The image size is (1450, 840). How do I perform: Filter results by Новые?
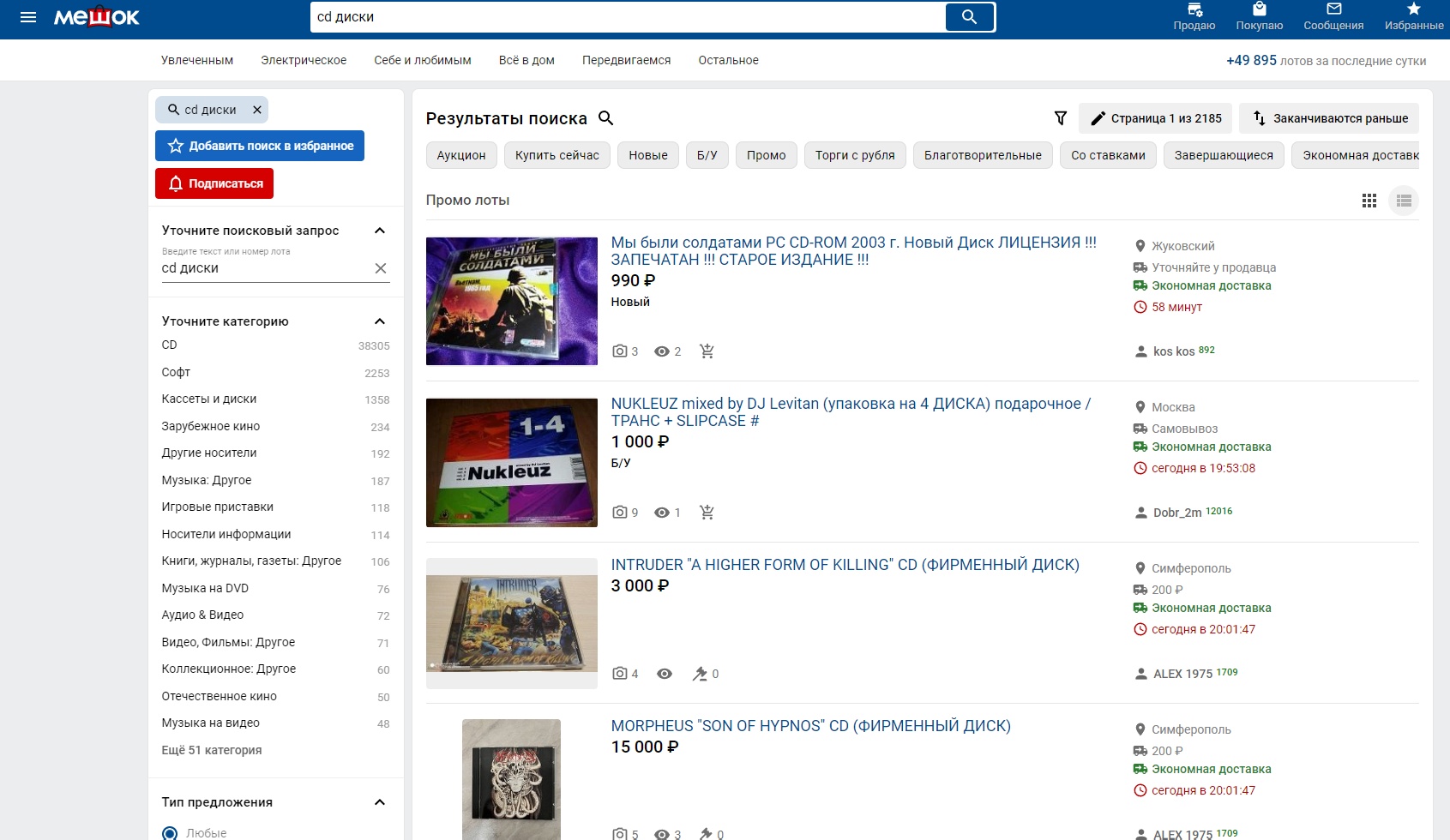[x=648, y=155]
